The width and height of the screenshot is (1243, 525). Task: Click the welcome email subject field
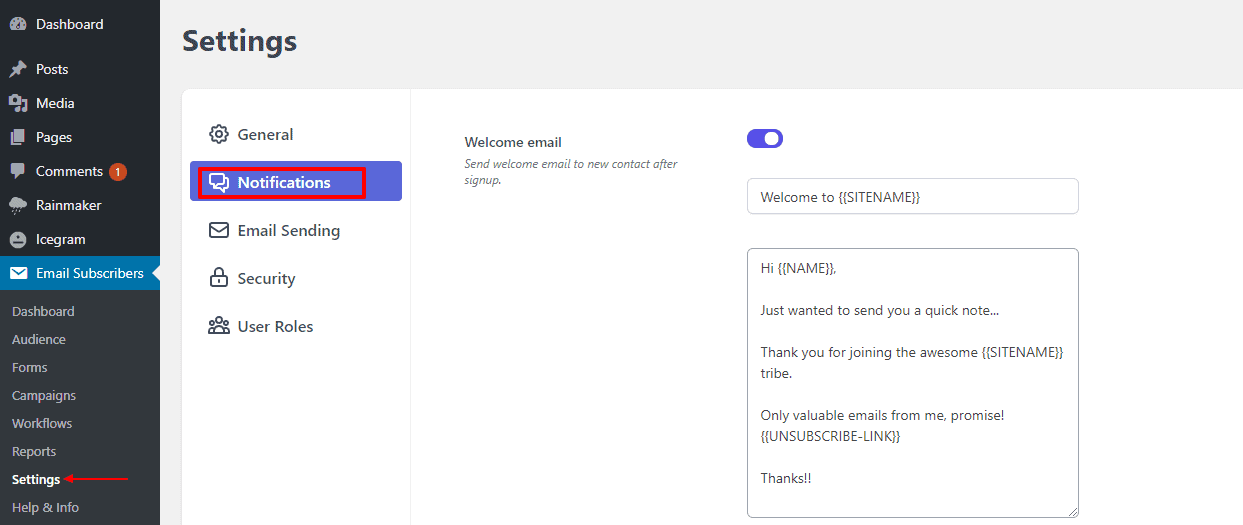point(913,196)
